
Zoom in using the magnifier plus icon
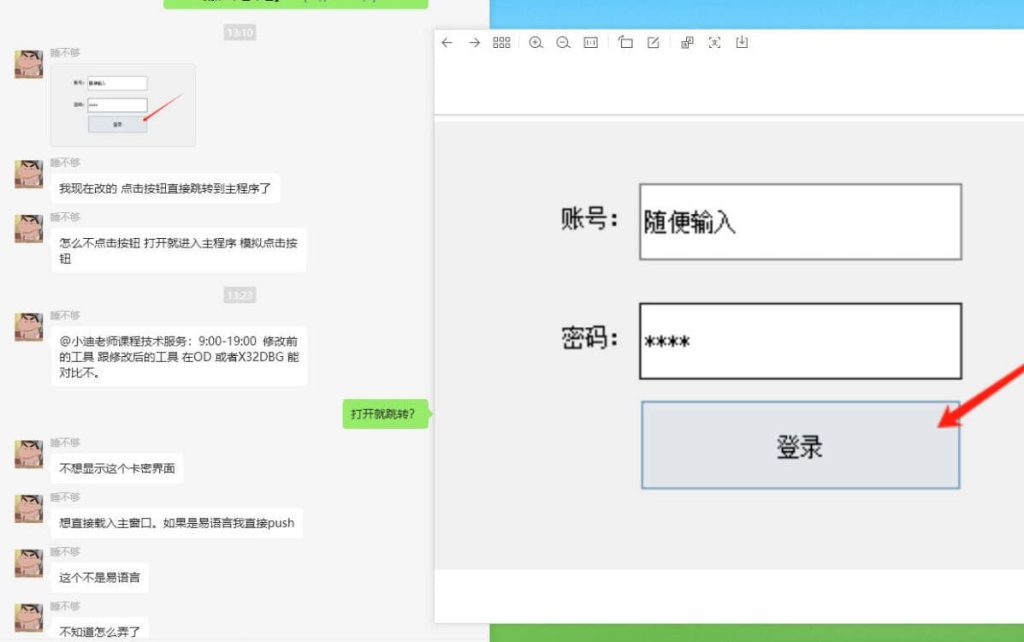[536, 43]
